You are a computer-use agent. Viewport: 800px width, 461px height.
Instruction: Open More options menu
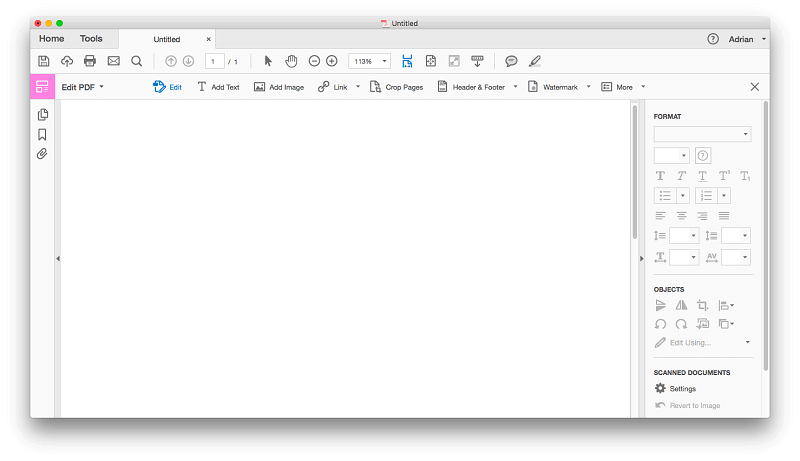point(623,87)
